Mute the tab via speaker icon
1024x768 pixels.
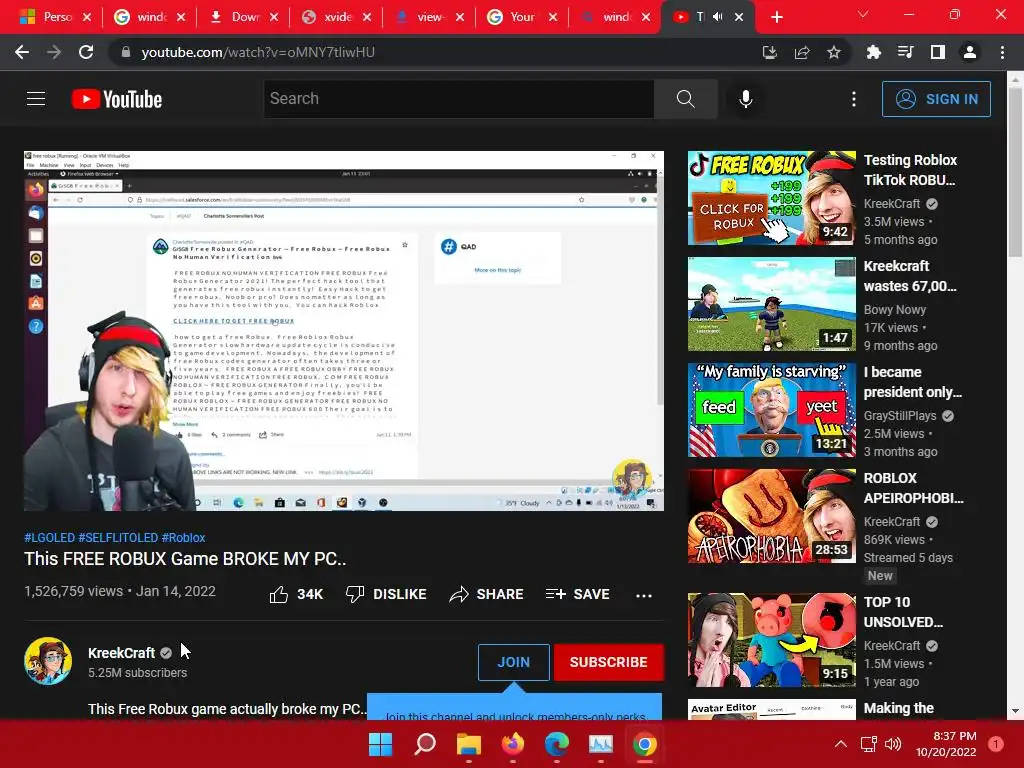pos(718,17)
